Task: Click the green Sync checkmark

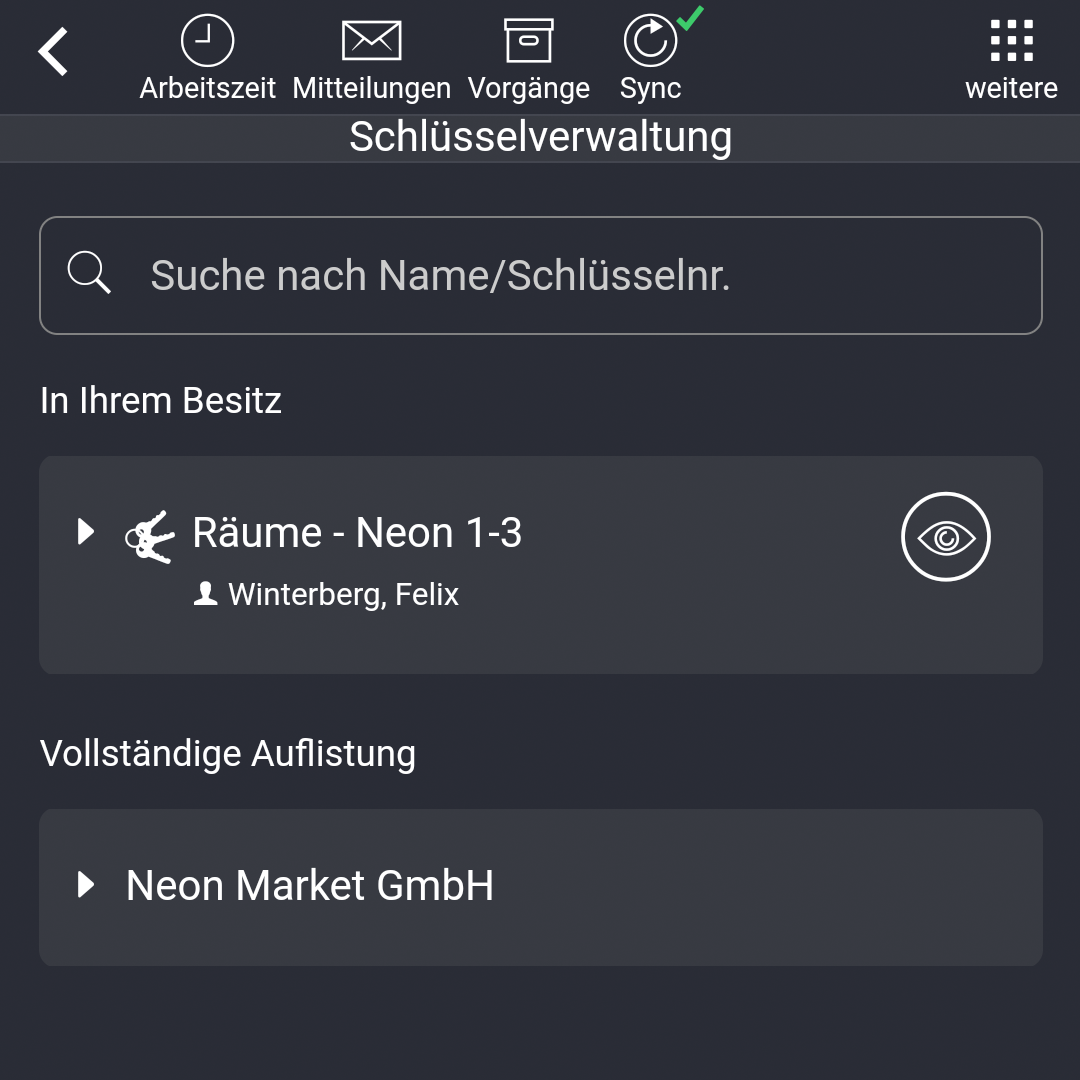Action: pos(689,17)
